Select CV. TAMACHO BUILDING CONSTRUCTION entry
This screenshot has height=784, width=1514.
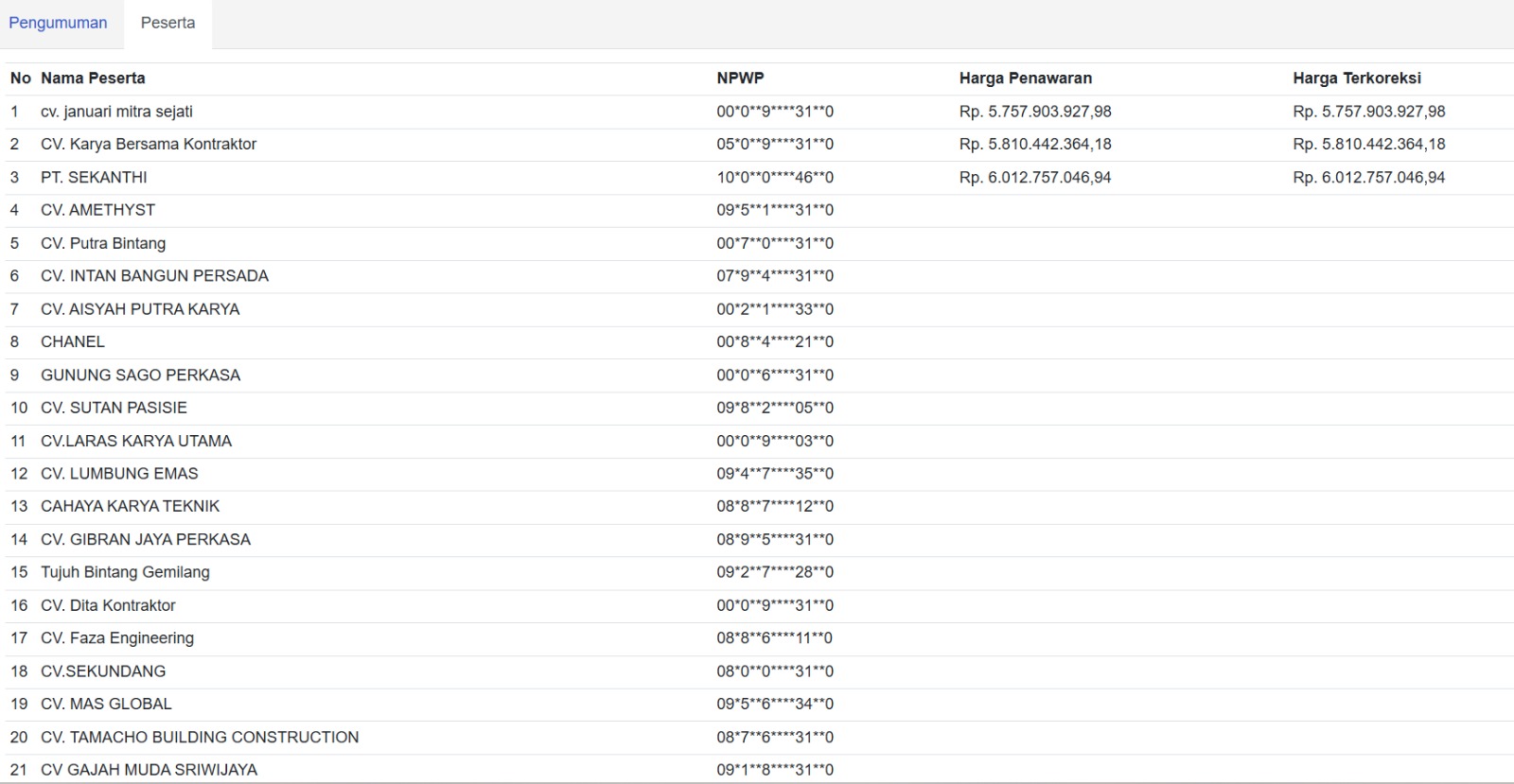[x=200, y=738]
